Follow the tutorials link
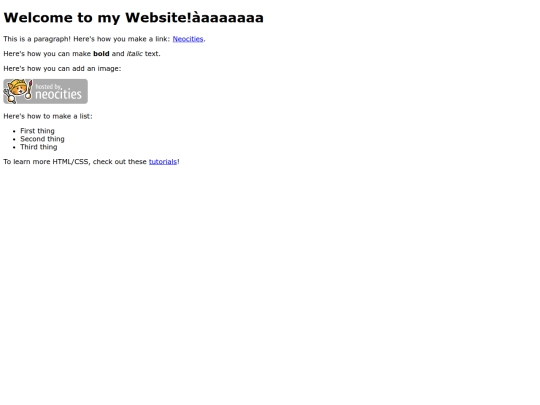 (x=163, y=162)
